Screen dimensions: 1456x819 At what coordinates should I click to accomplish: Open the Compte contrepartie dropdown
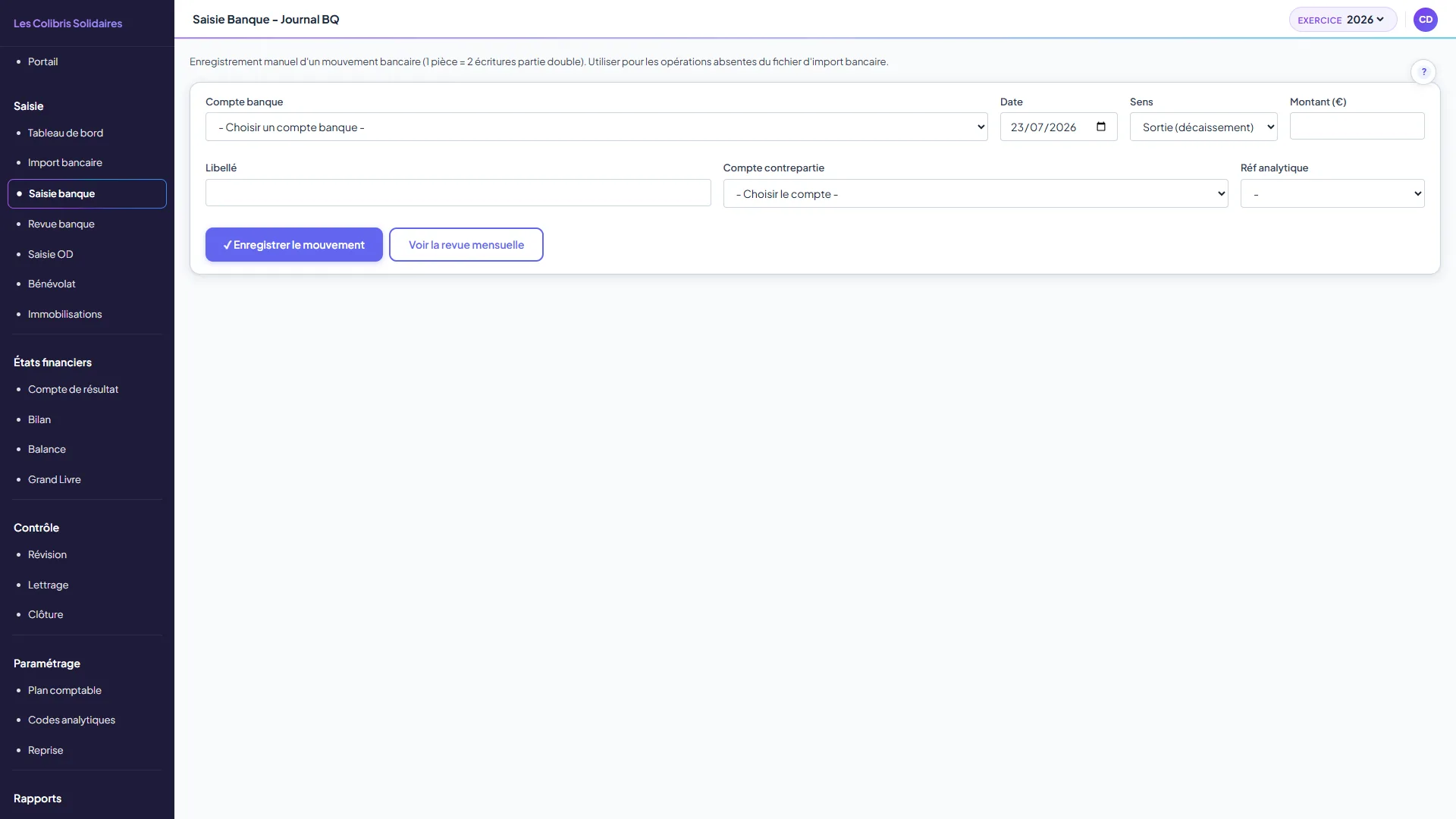click(975, 193)
